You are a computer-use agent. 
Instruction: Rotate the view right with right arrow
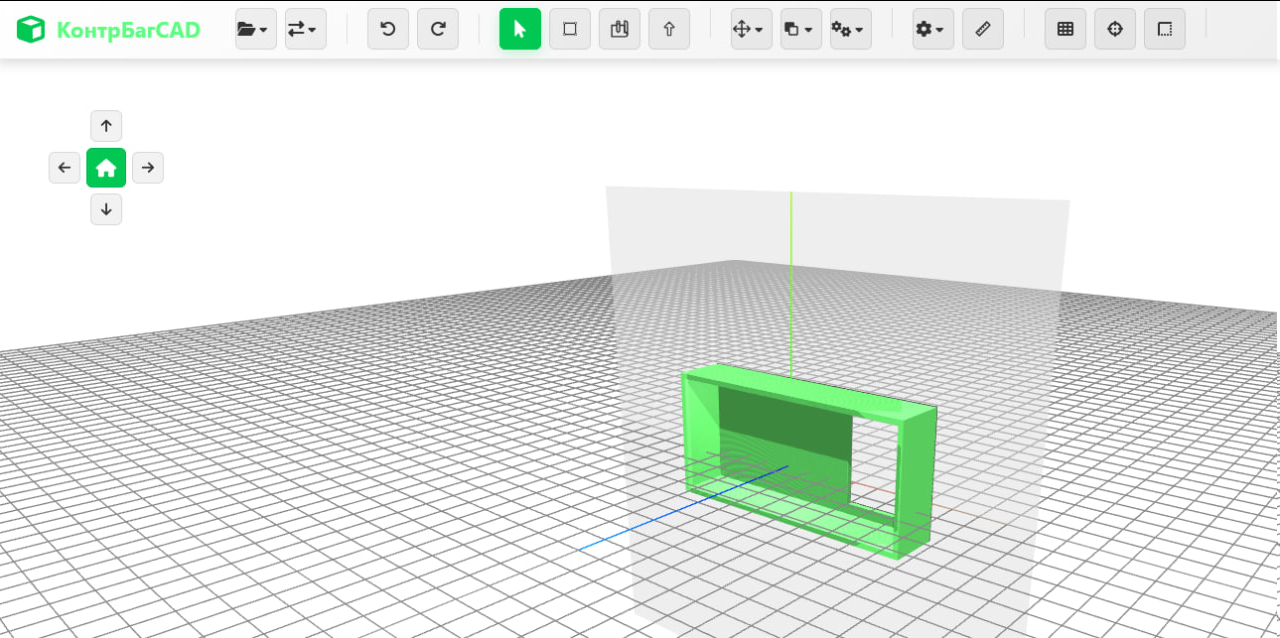point(148,168)
